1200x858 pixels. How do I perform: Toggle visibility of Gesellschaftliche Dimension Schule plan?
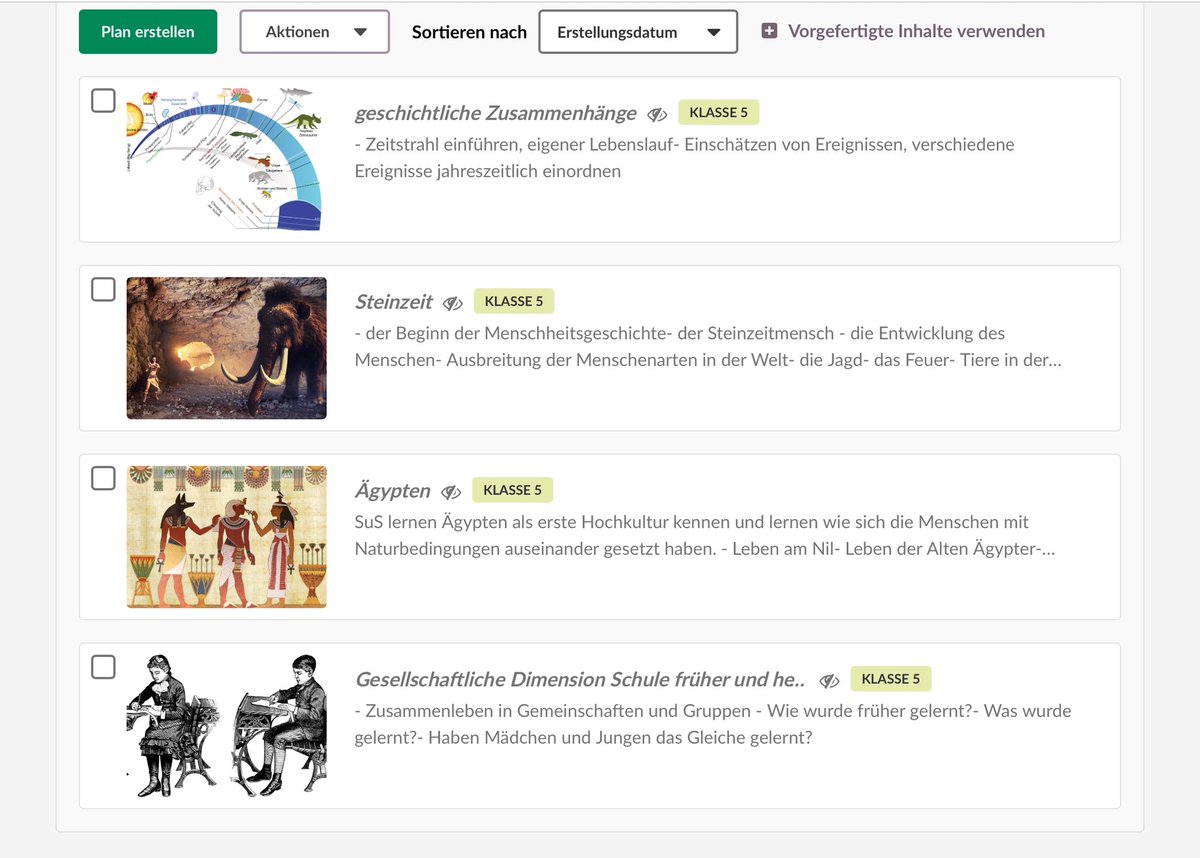tap(828, 679)
